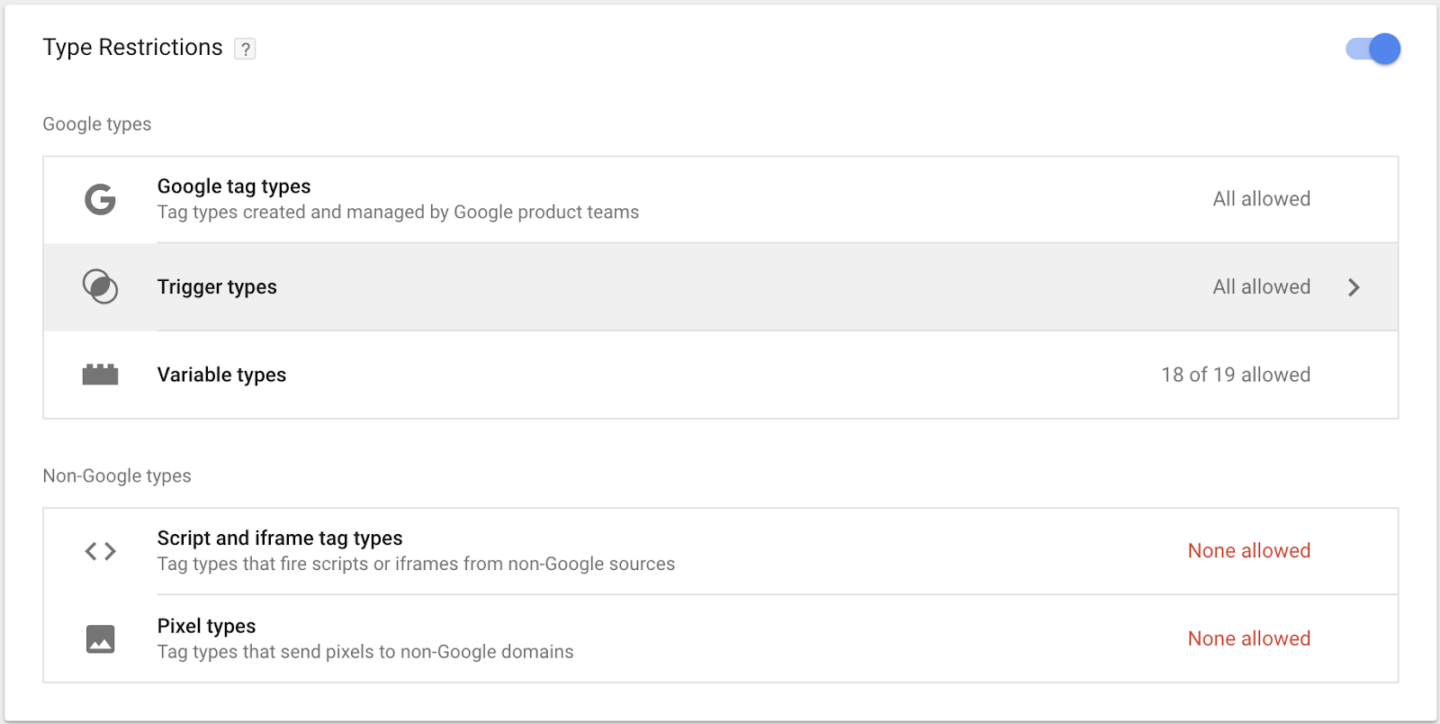Select Script and iframe tag types title
Image resolution: width=1440 pixels, height=724 pixels.
click(x=280, y=538)
